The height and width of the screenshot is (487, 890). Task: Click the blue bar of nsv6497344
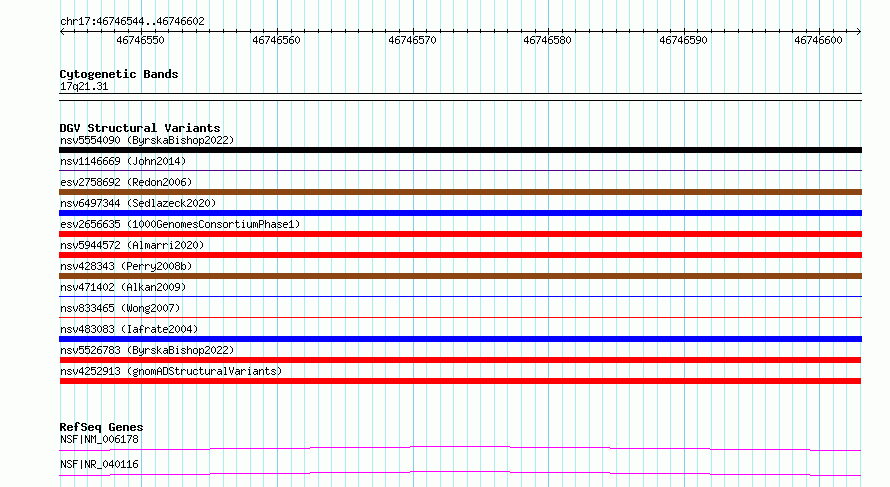click(x=460, y=213)
